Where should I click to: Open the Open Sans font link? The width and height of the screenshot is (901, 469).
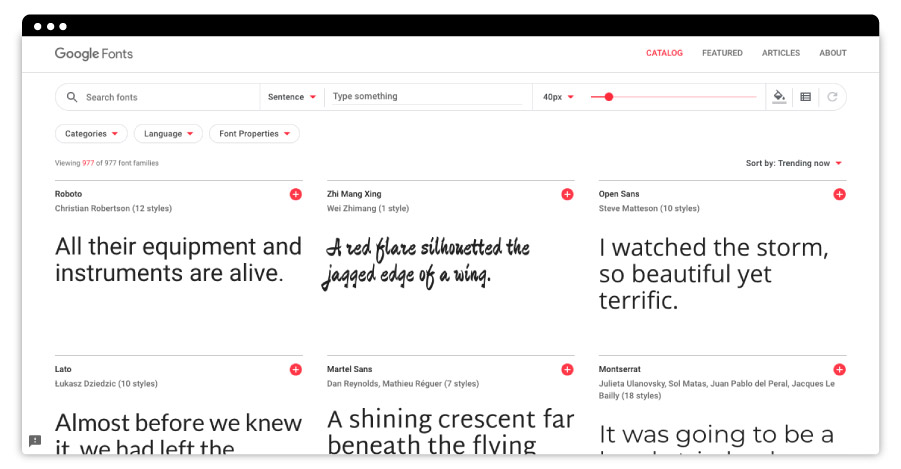pos(619,194)
